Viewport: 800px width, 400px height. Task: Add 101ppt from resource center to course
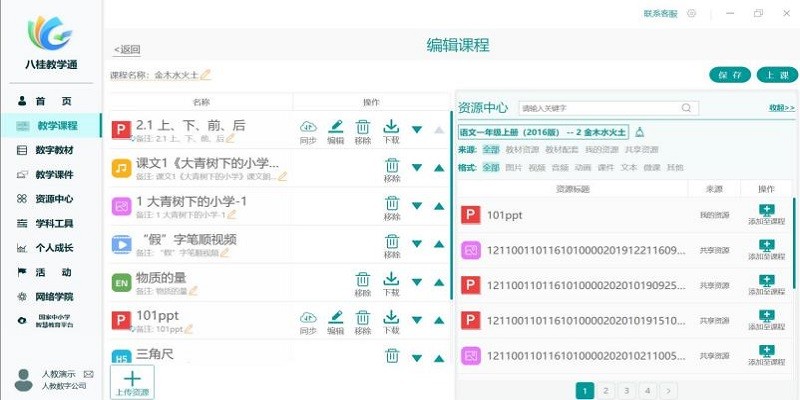coord(766,215)
